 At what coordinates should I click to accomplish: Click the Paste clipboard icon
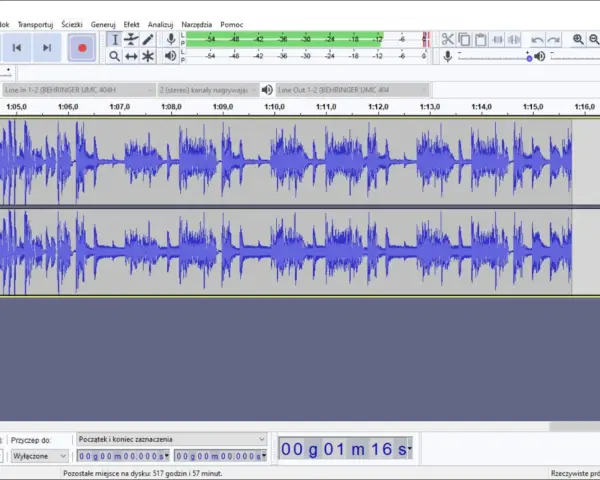[x=481, y=39]
